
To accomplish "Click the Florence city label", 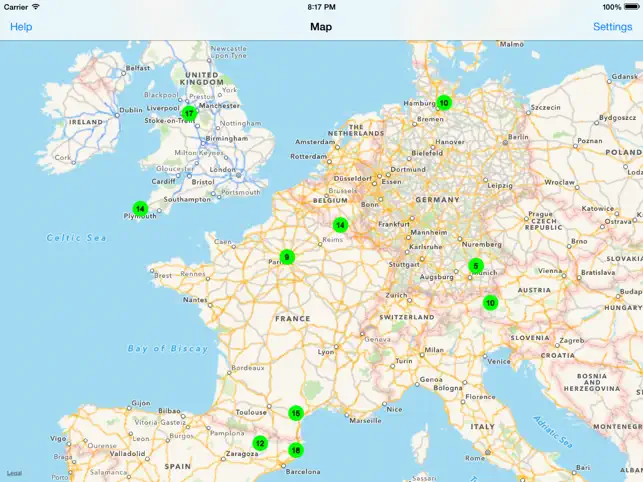I will [480, 397].
